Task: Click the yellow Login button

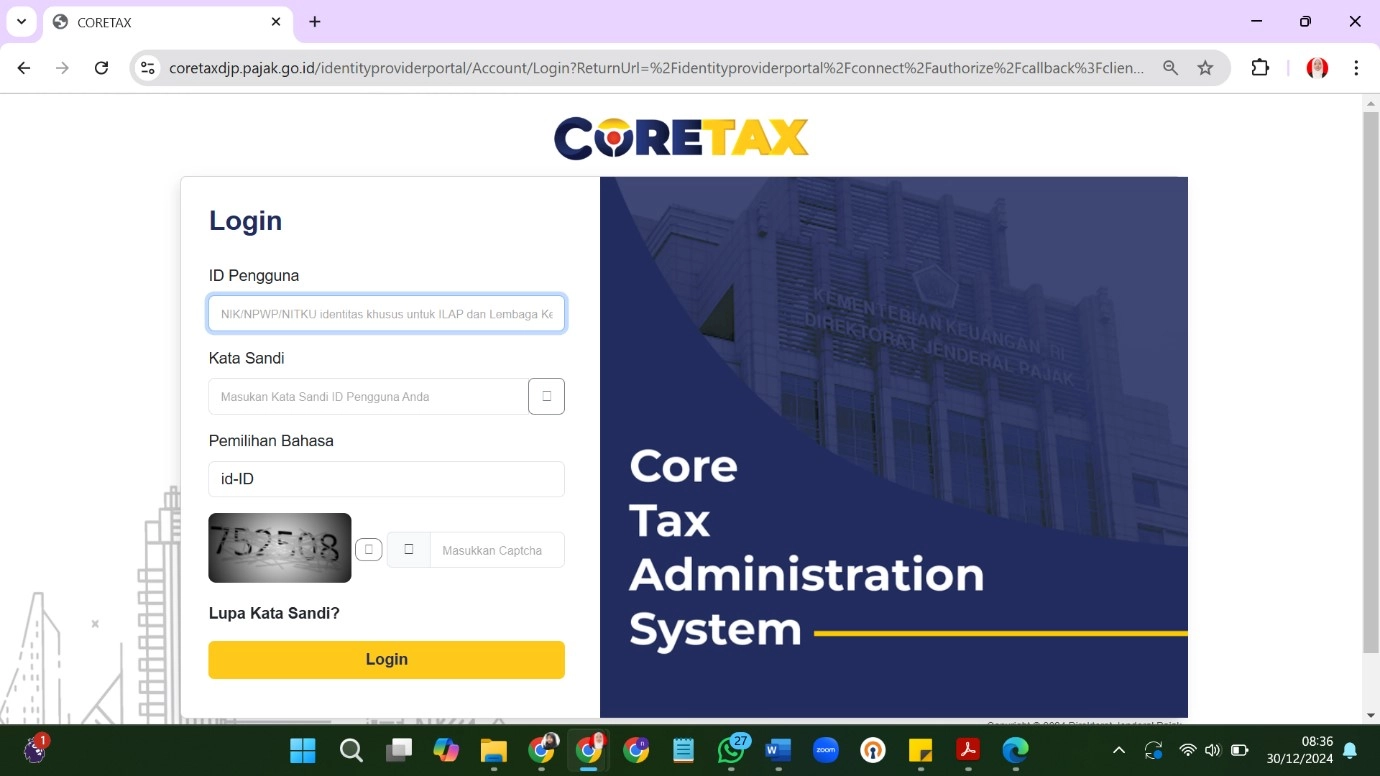Action: pos(386,660)
